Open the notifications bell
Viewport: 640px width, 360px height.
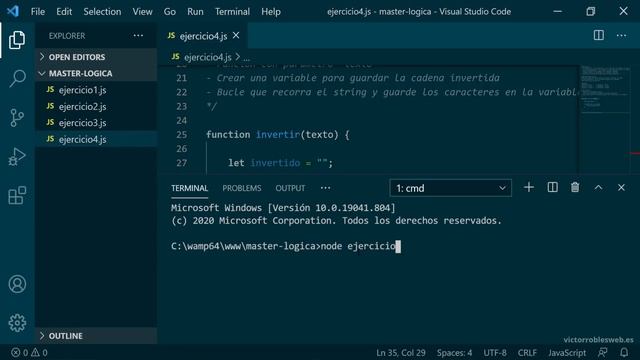pos(624,352)
